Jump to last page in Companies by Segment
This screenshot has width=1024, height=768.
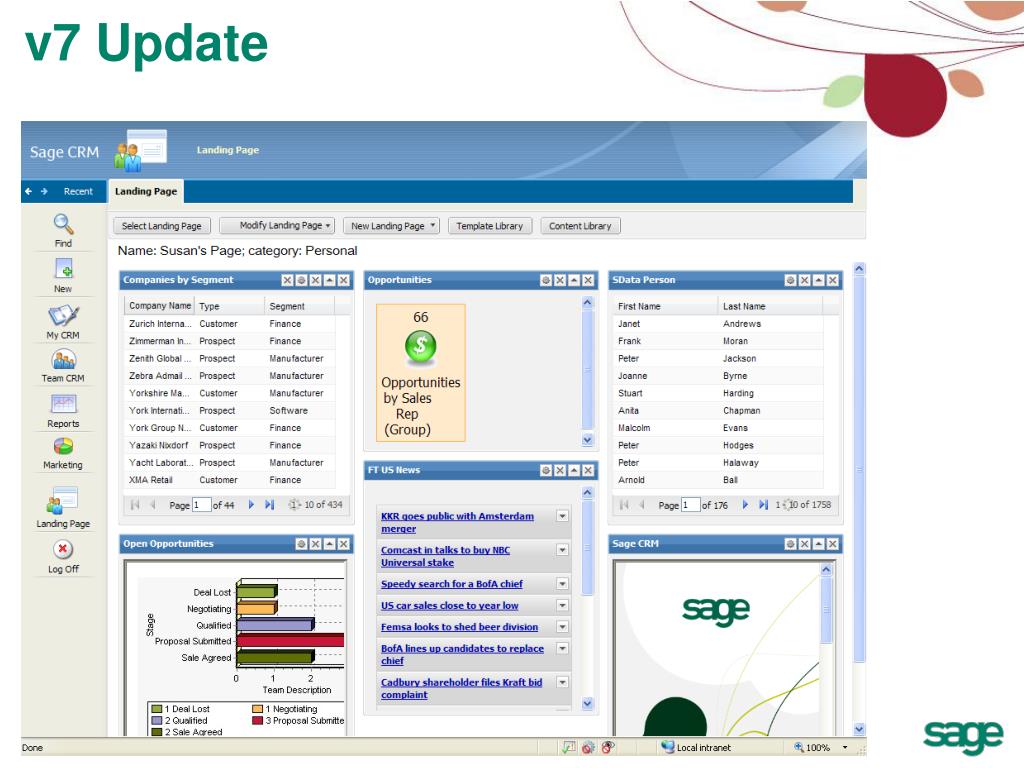[269, 505]
